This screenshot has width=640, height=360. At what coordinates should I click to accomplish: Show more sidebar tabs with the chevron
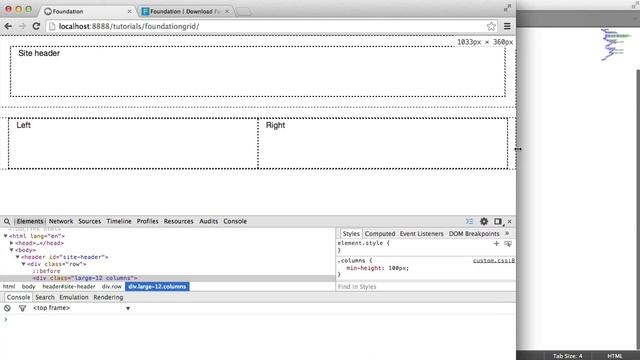click(x=507, y=233)
